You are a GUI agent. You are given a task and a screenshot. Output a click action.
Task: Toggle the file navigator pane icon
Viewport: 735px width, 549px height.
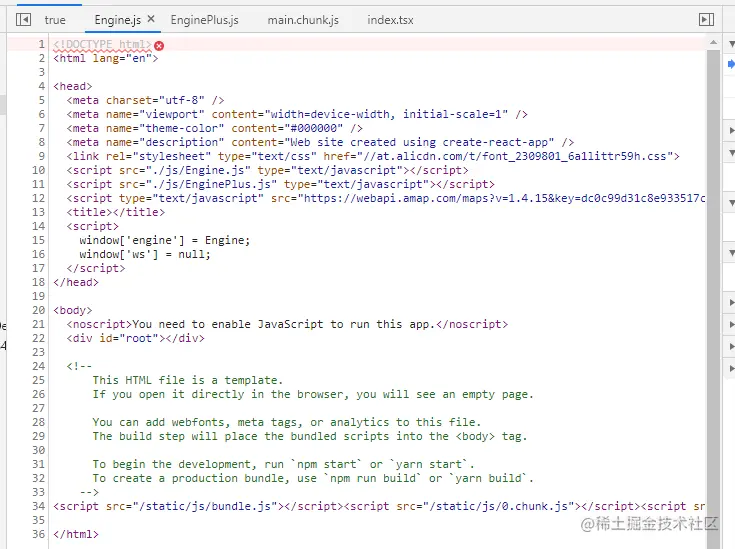click(23, 20)
